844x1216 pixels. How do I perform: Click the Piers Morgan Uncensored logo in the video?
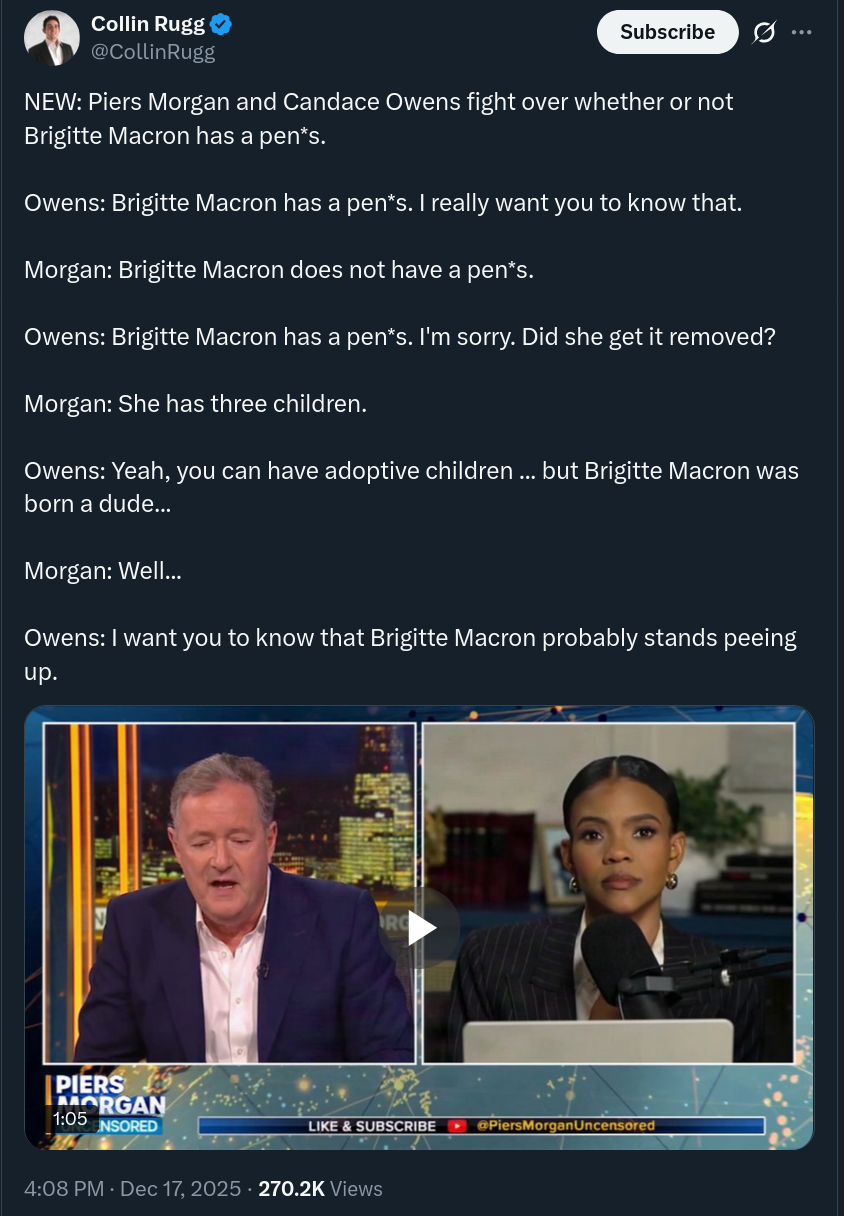click(x=106, y=1103)
